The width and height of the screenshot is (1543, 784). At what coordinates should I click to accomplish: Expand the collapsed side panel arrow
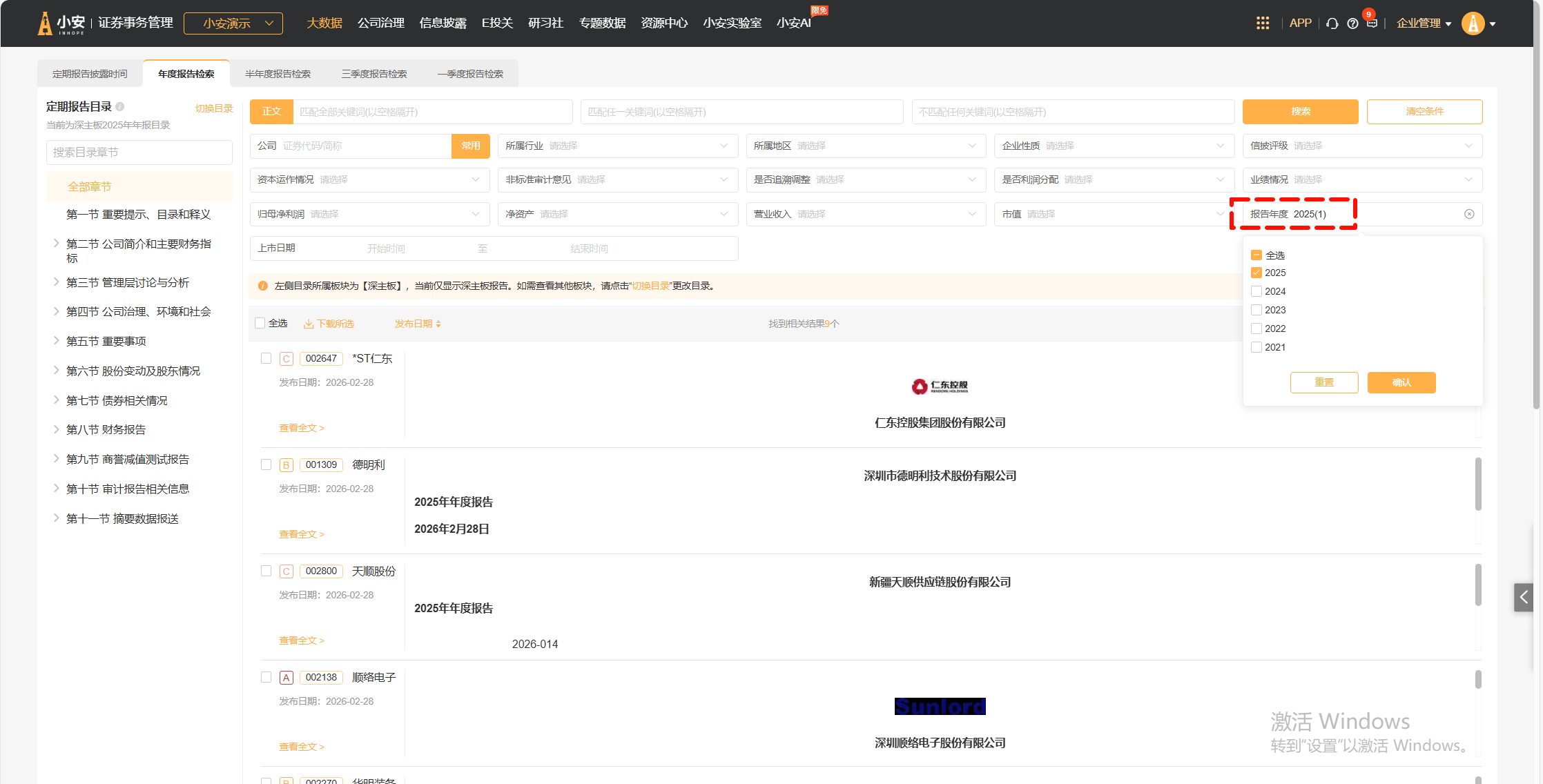[x=1524, y=597]
